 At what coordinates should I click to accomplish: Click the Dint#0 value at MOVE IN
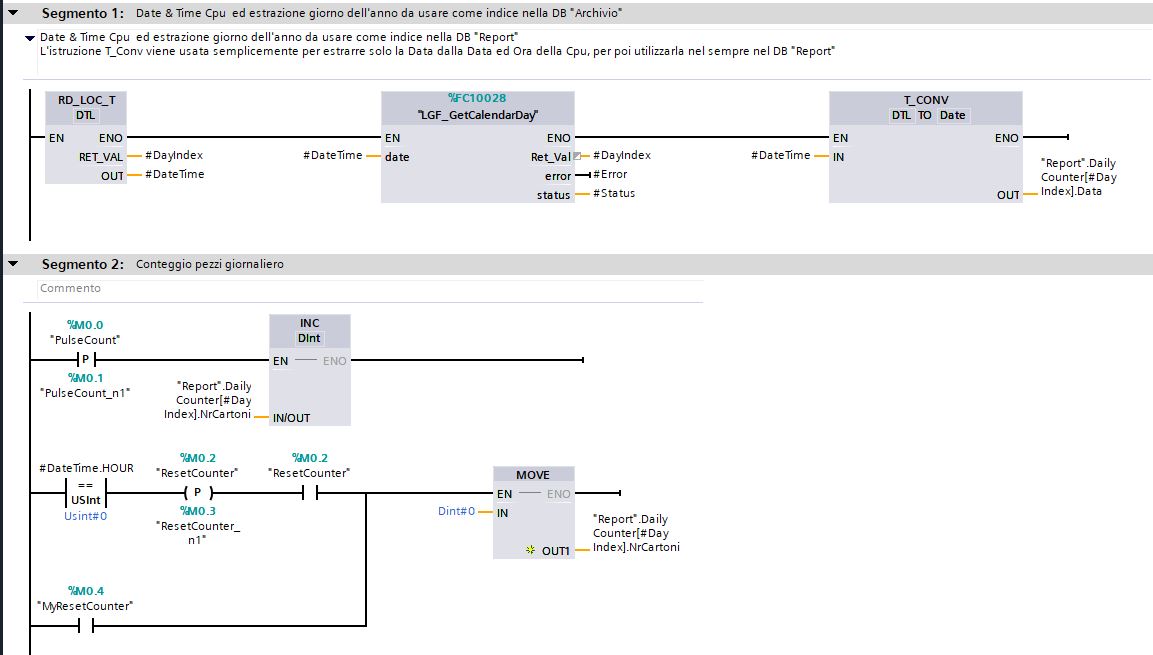point(456,511)
